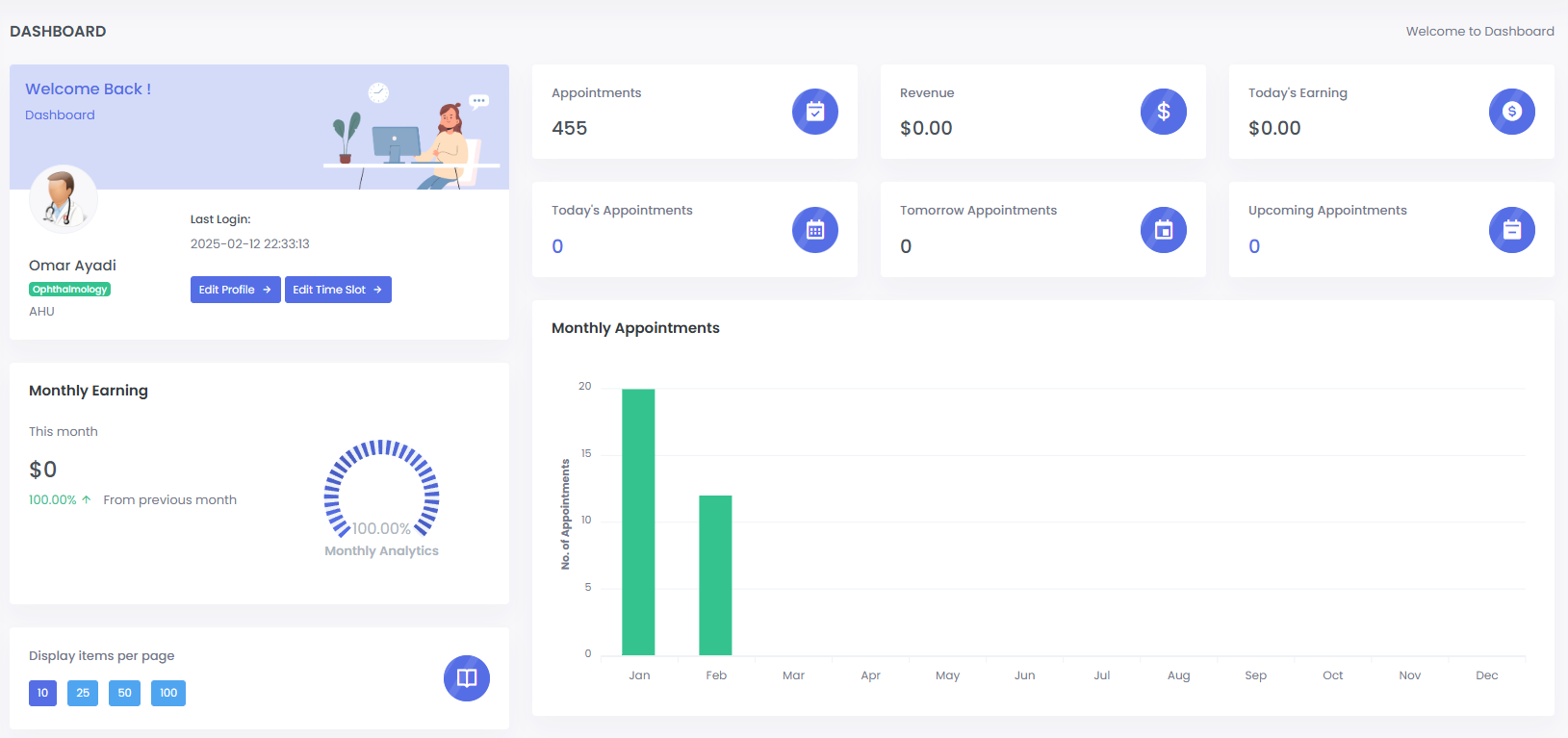Click the Monthly Analytics radial progress gauge
This screenshot has height=738, width=1568.
[x=381, y=489]
